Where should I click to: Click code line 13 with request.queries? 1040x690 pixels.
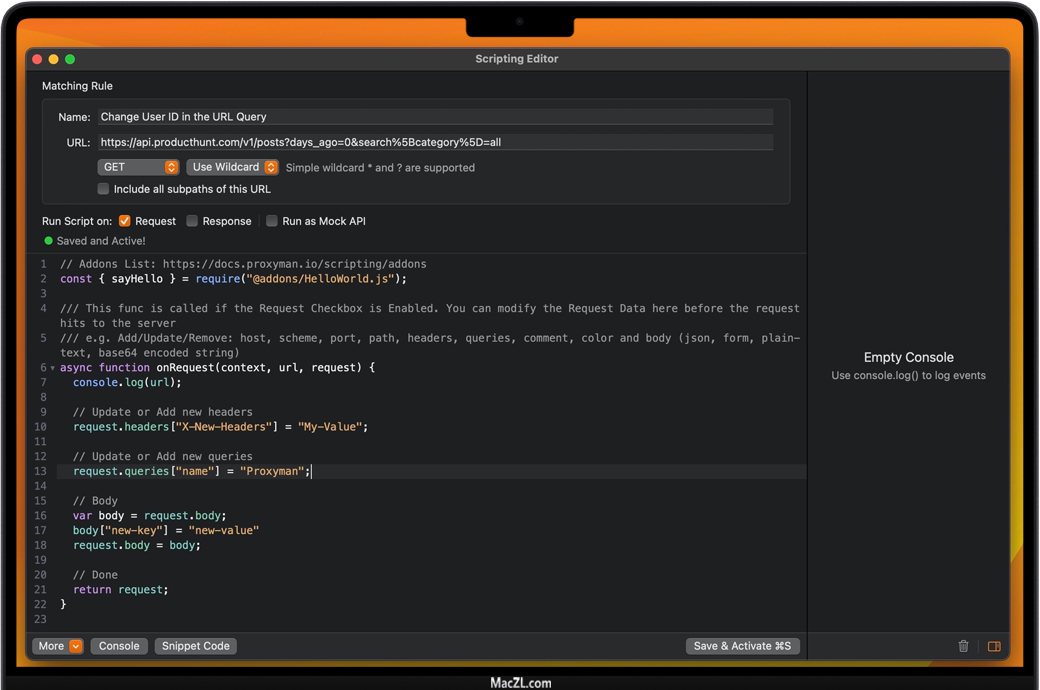[190, 471]
